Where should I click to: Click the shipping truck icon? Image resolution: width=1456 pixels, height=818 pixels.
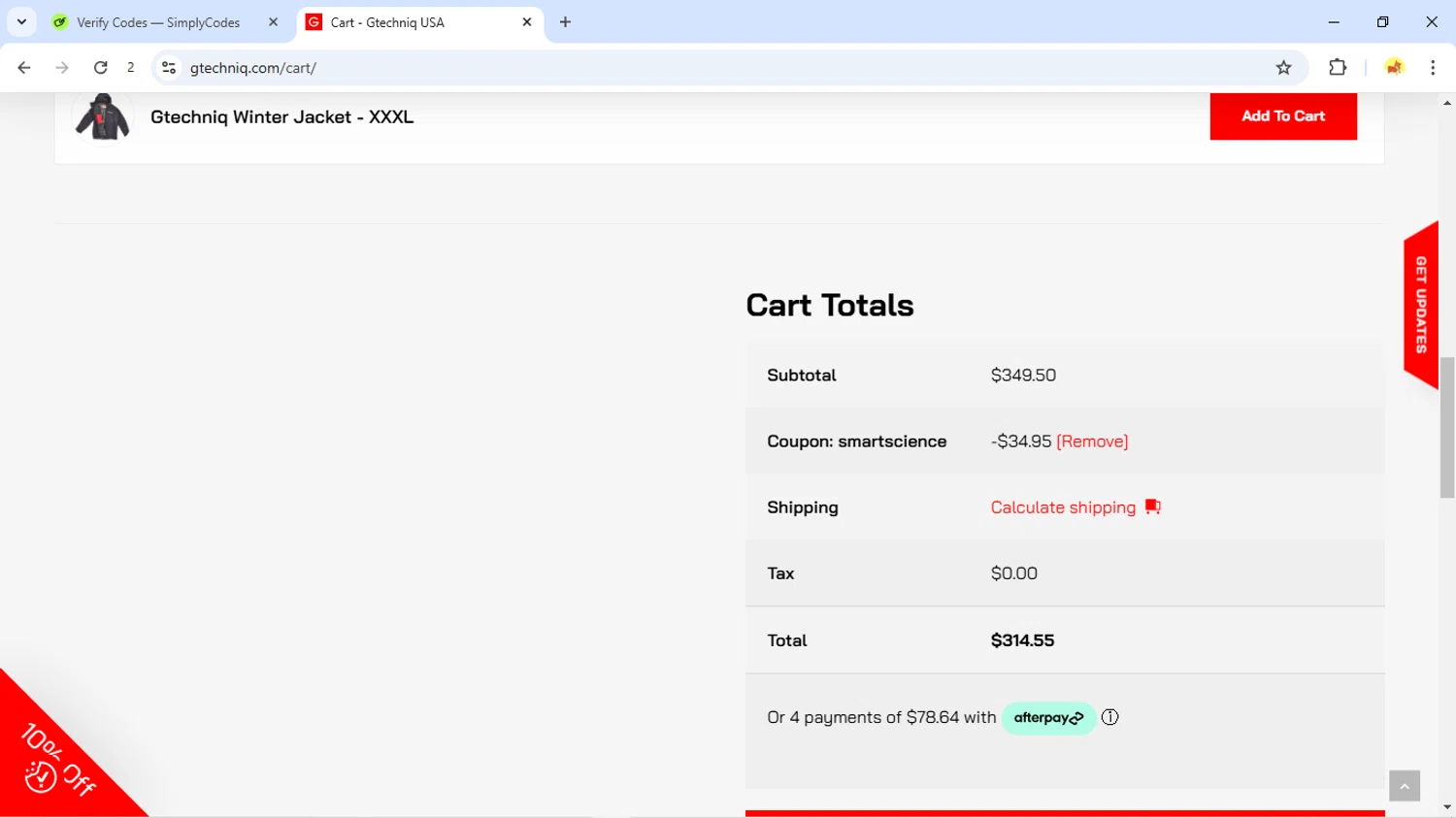point(1152,507)
